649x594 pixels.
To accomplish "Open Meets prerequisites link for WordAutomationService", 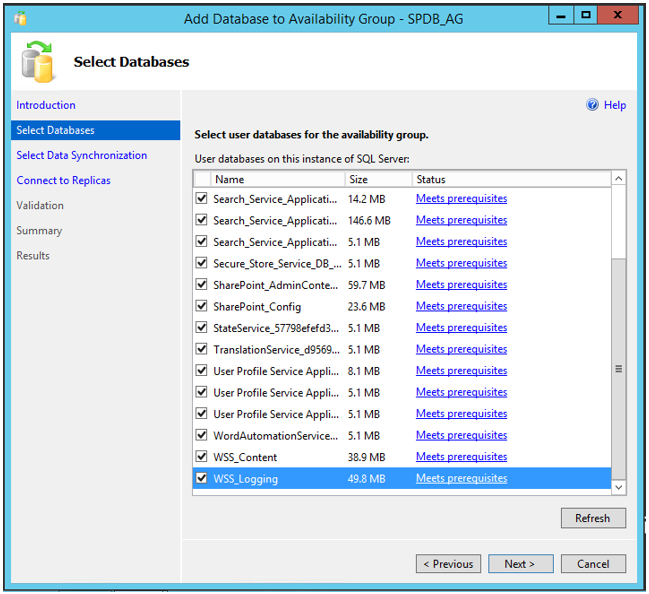I will tap(462, 435).
